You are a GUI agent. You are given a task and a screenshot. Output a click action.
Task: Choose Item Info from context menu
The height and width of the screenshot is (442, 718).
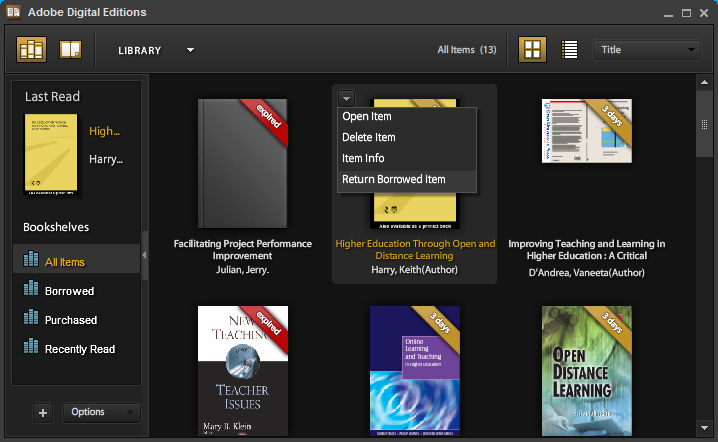(x=407, y=158)
